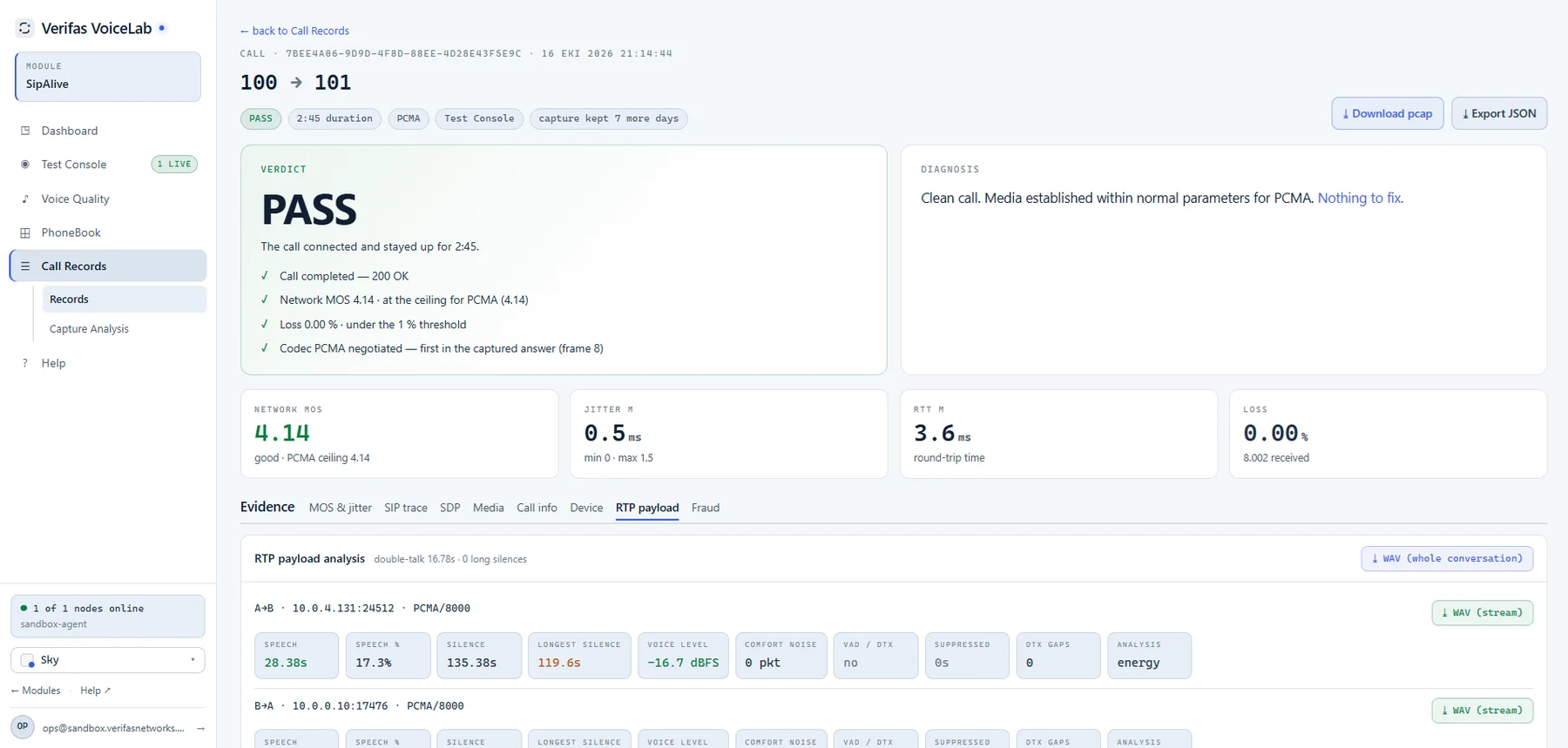Open Capture Analysis in the sidebar

(x=125, y=329)
